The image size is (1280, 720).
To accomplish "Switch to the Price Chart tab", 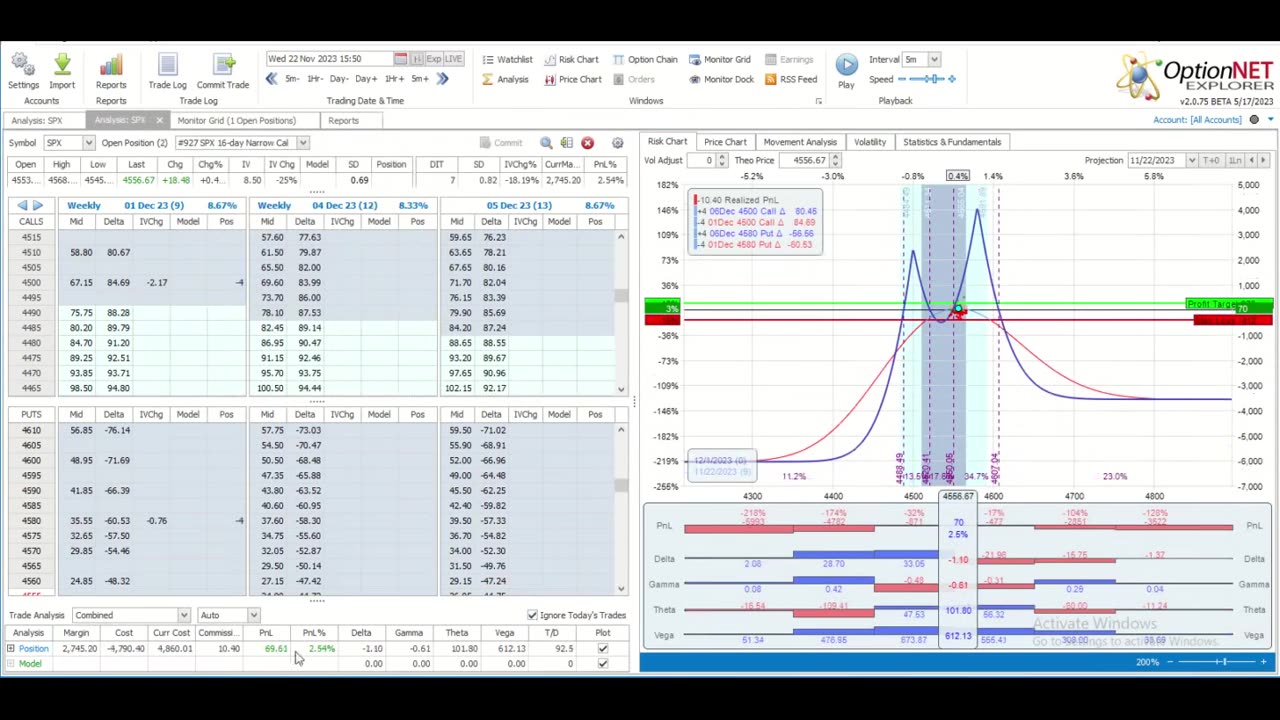I will tap(725, 142).
